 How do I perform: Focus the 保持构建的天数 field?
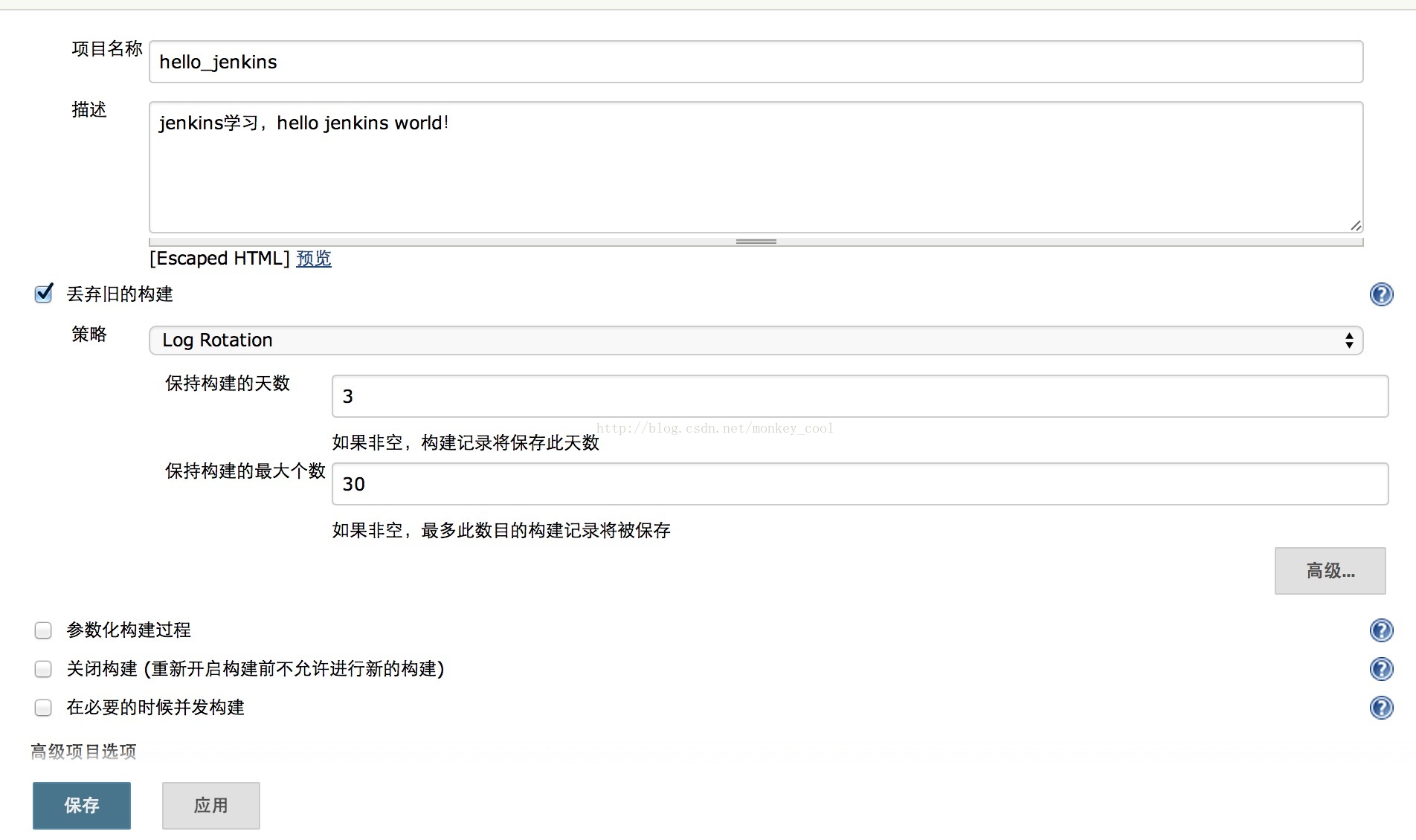[860, 396]
